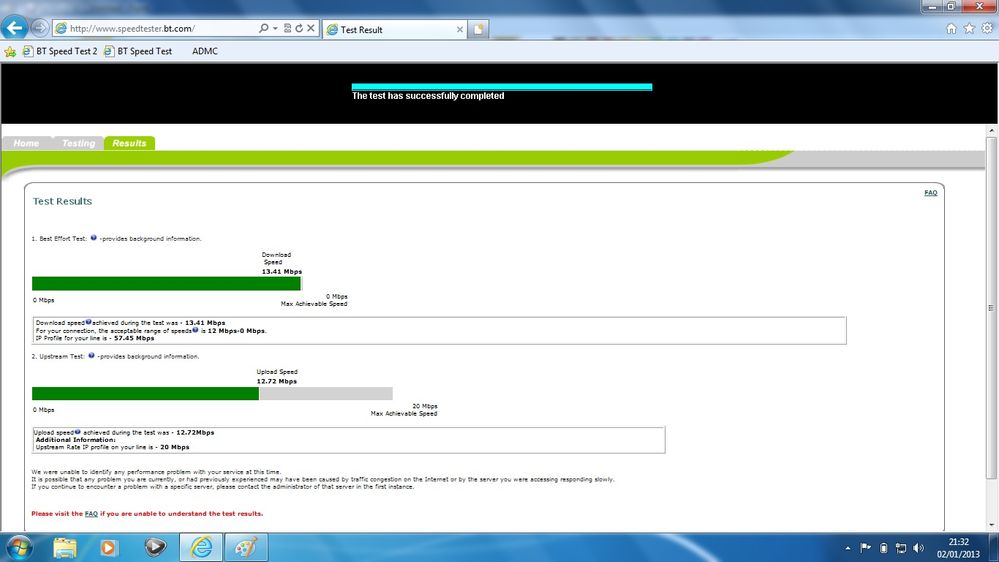Open the network tray icon
Screen dimensions: 999x562
[901, 548]
